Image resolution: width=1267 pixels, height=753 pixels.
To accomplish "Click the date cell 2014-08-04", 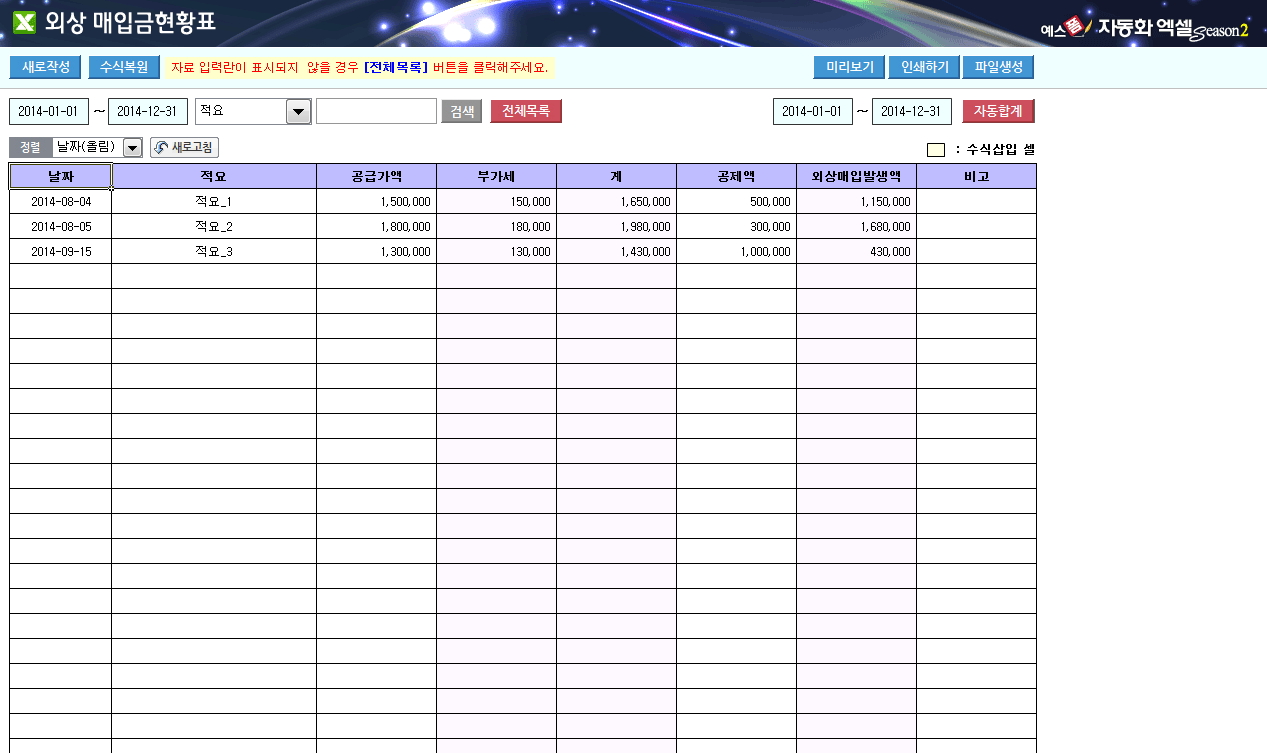I will (61, 201).
